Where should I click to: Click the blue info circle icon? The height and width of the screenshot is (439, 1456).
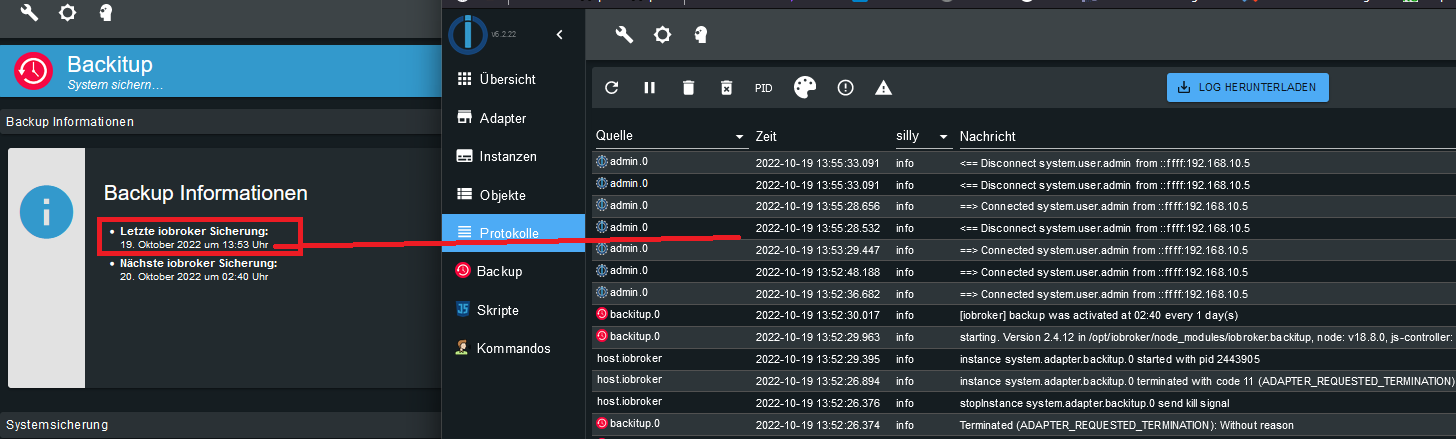[47, 211]
